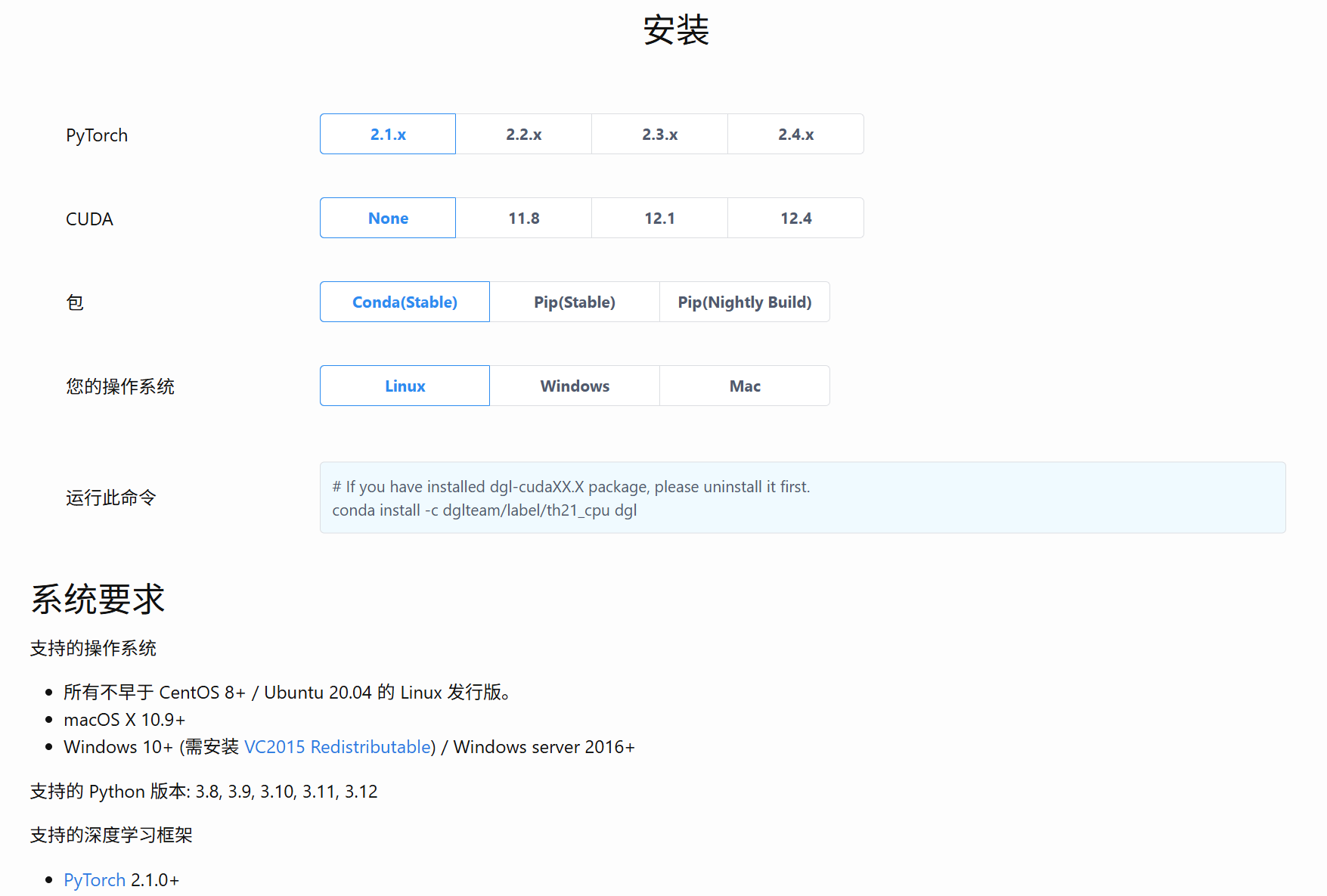Select PyTorch version 2.2.x
Image resolution: width=1327 pixels, height=896 pixels.
[524, 134]
